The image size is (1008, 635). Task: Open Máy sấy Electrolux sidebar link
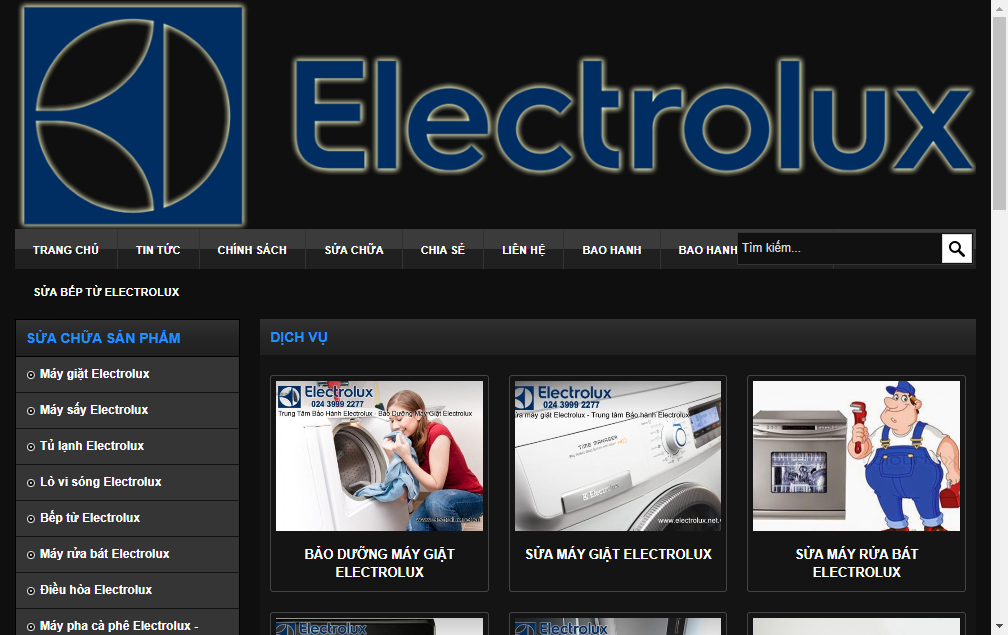[x=94, y=410]
